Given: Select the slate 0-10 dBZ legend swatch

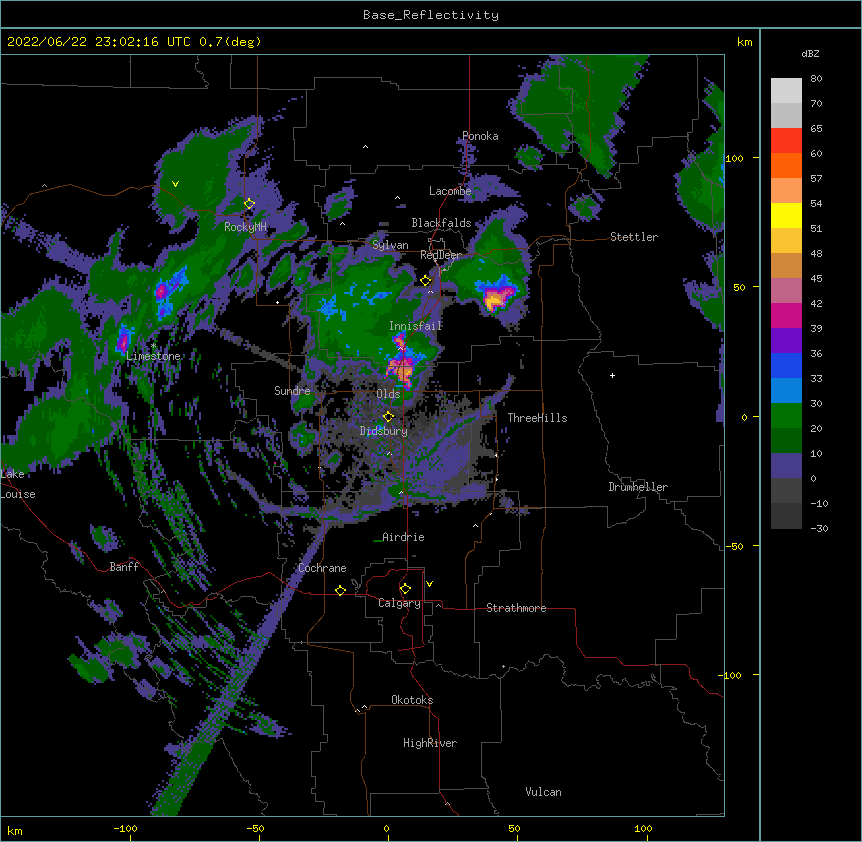Looking at the screenshot, I should pos(786,466).
